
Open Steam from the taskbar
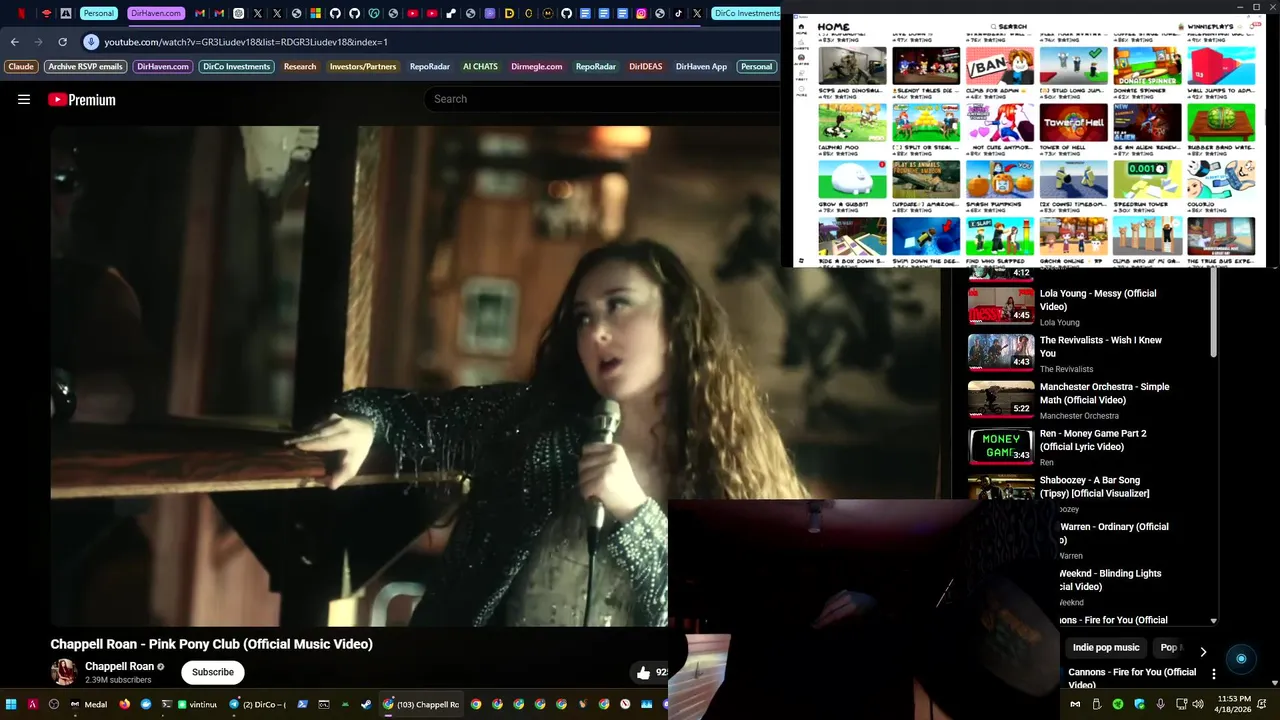click(366, 704)
